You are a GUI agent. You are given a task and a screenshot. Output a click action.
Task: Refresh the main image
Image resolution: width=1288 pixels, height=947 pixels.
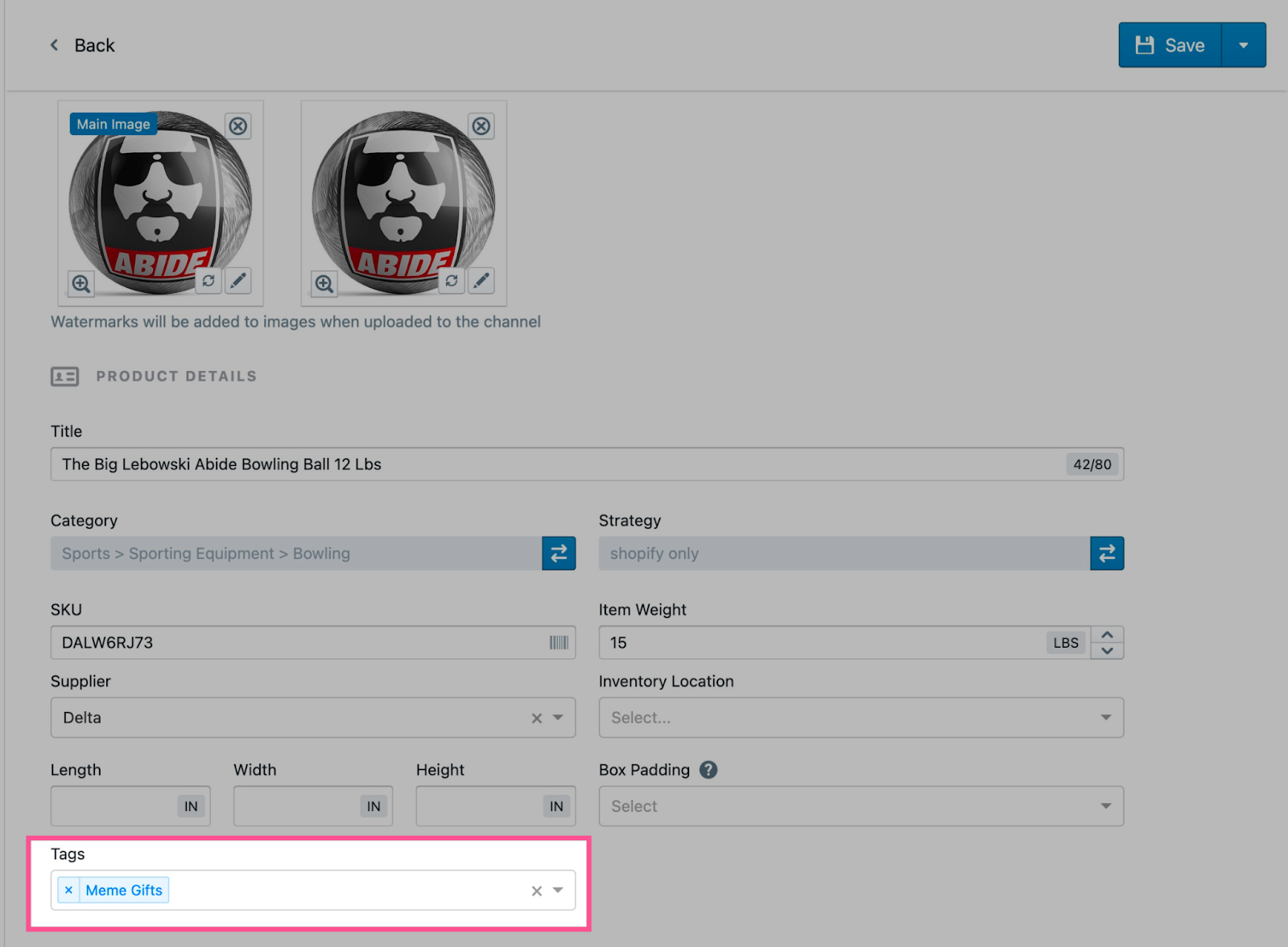(208, 281)
